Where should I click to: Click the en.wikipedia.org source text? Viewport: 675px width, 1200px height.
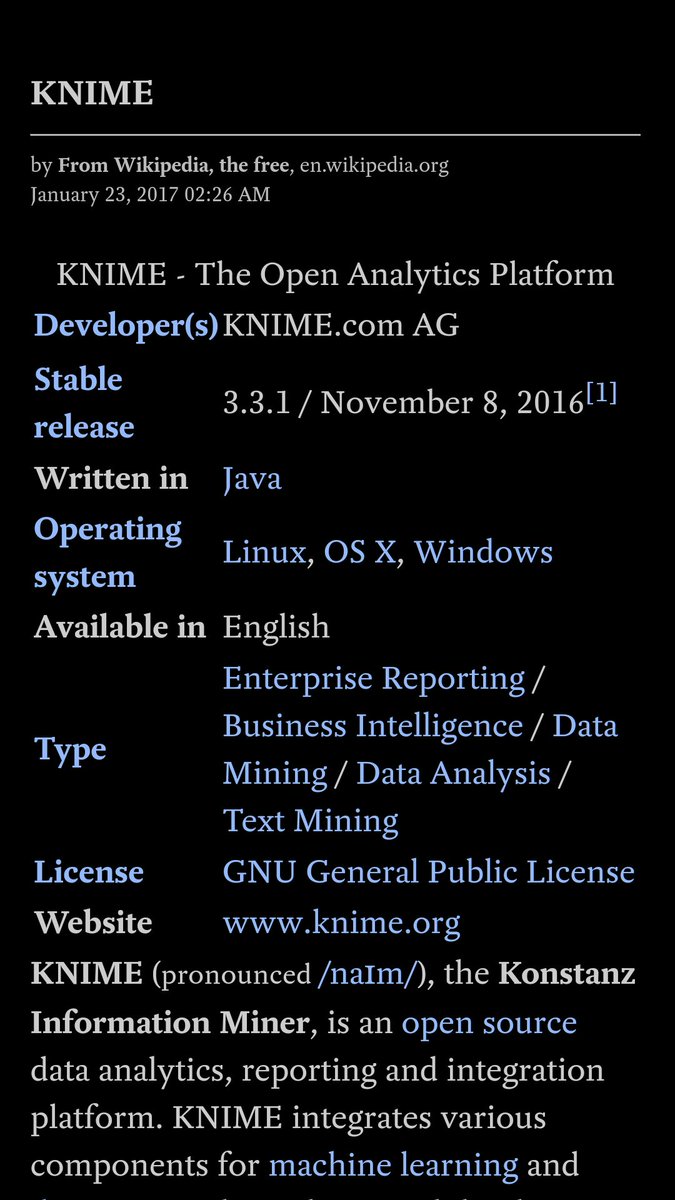(x=374, y=166)
